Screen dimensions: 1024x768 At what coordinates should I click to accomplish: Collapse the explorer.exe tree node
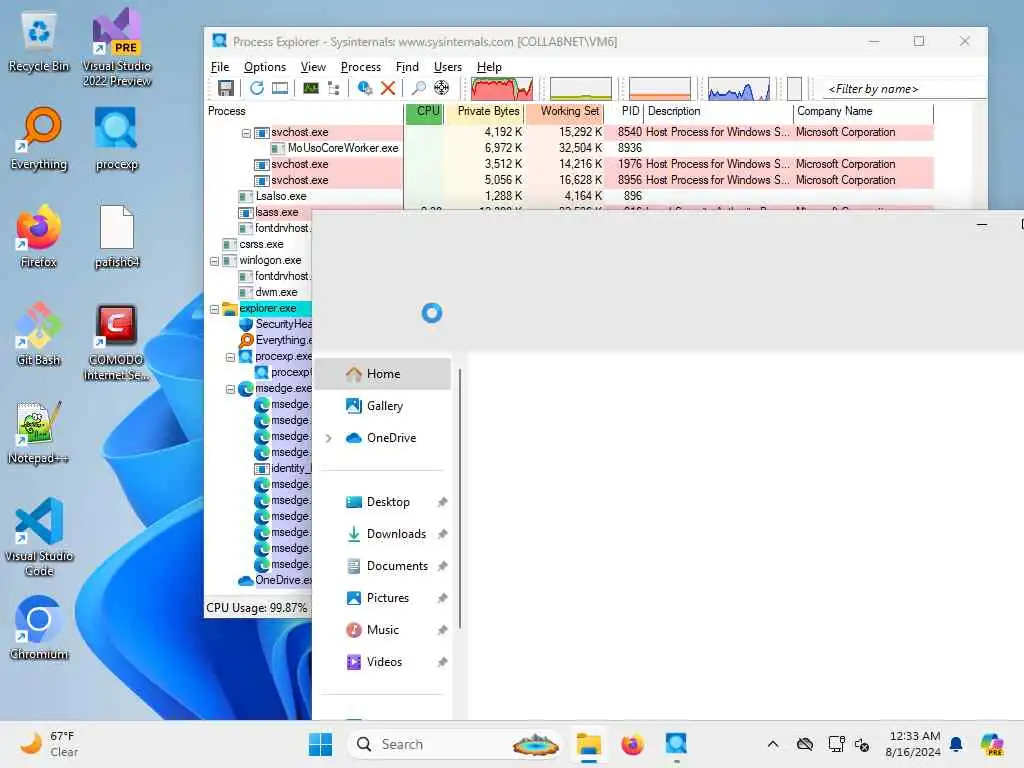pyautogui.click(x=214, y=309)
